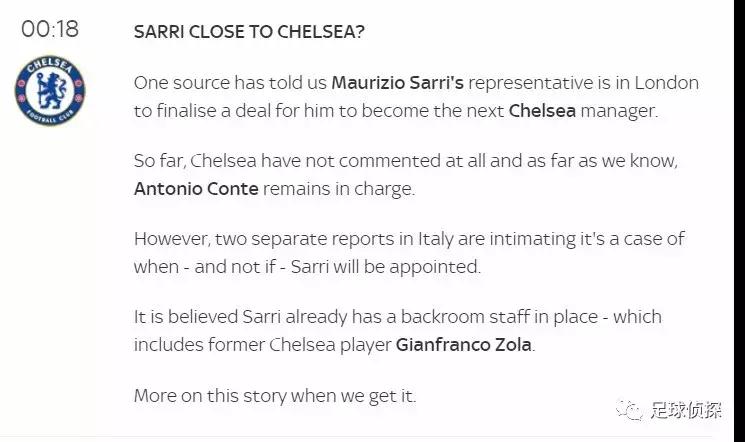This screenshot has height=442, width=745.
Task: Open the "SARRI CLOSE TO CHELSEA?" headline
Action: (x=249, y=31)
